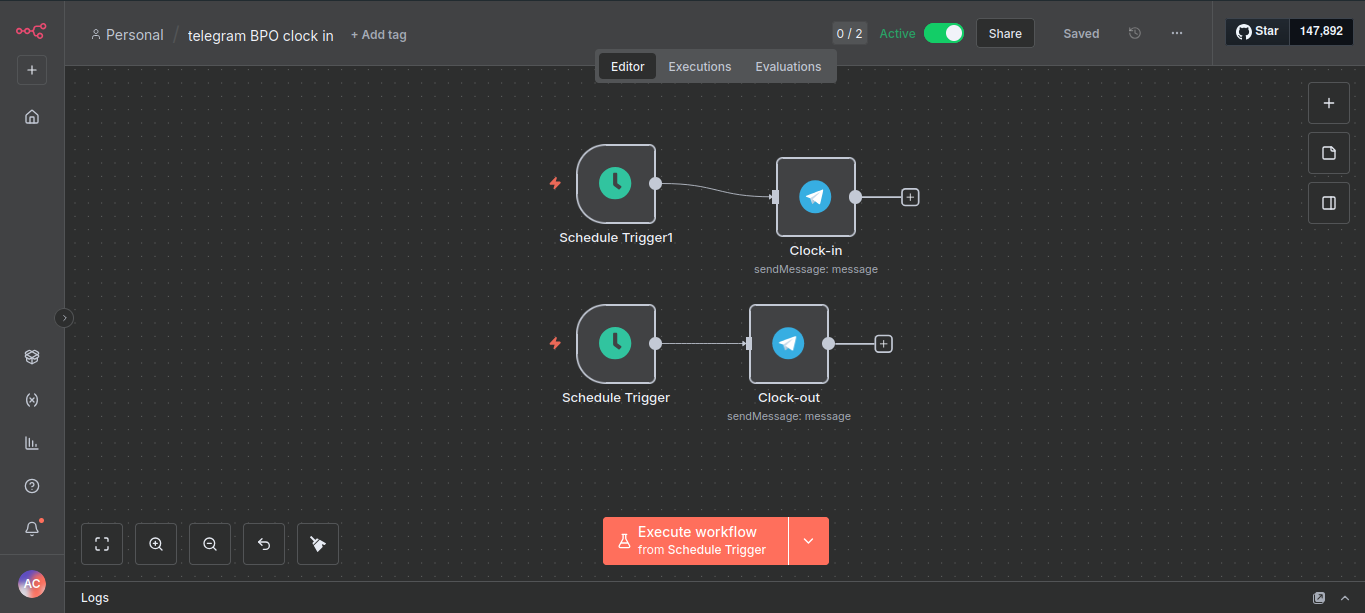Open notifications via the bell icon
Image resolution: width=1365 pixels, height=613 pixels.
pos(31,528)
